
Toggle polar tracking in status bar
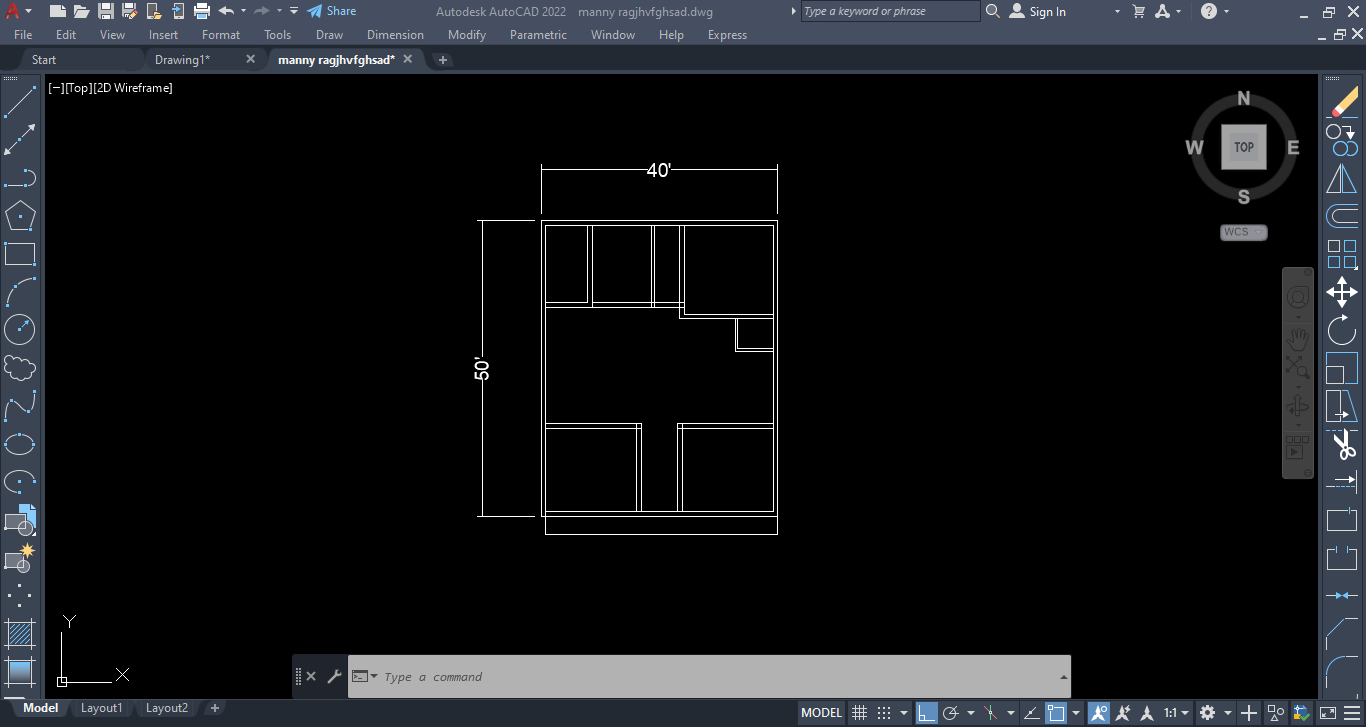tap(951, 712)
